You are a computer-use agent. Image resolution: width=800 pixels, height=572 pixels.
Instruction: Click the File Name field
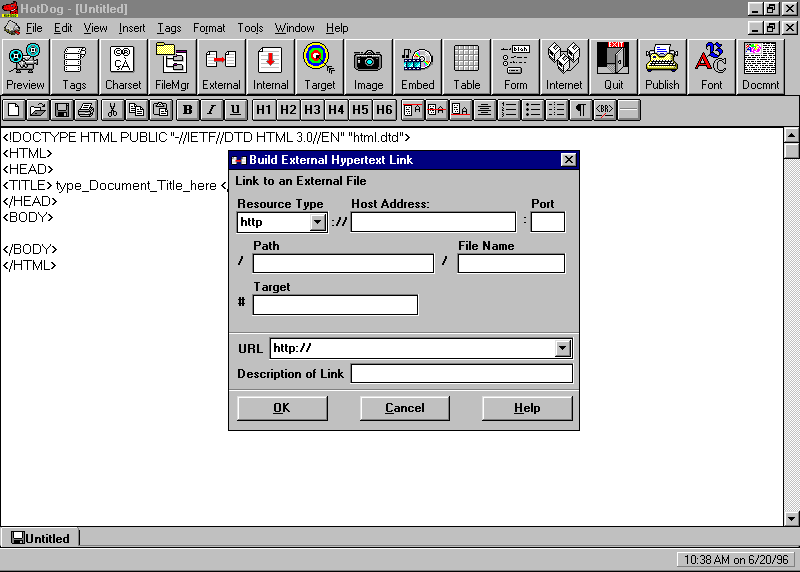point(511,264)
